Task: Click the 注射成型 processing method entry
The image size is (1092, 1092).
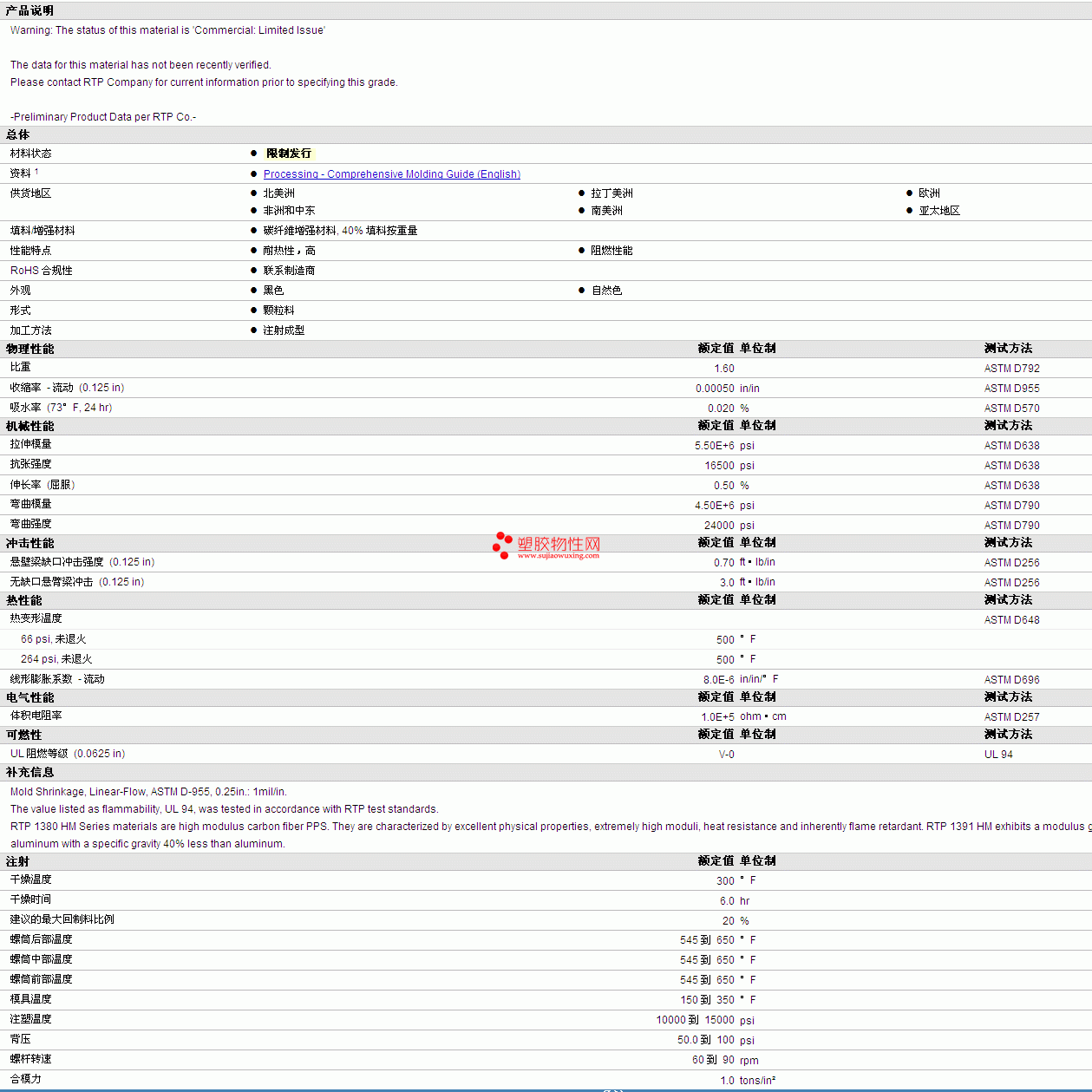Action: [284, 330]
